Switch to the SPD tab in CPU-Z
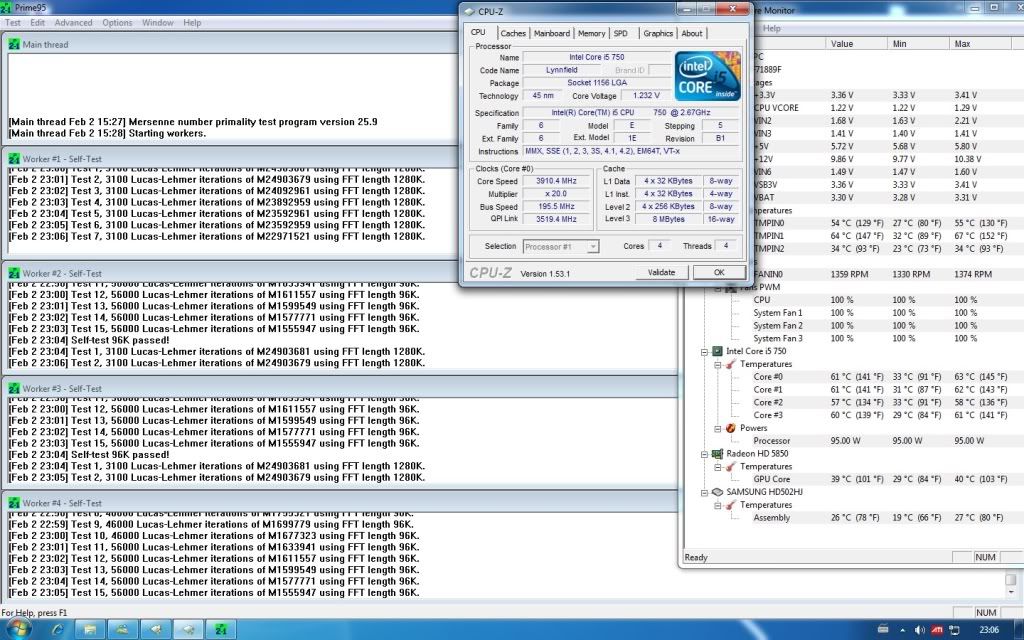This screenshot has width=1024, height=640. (621, 33)
